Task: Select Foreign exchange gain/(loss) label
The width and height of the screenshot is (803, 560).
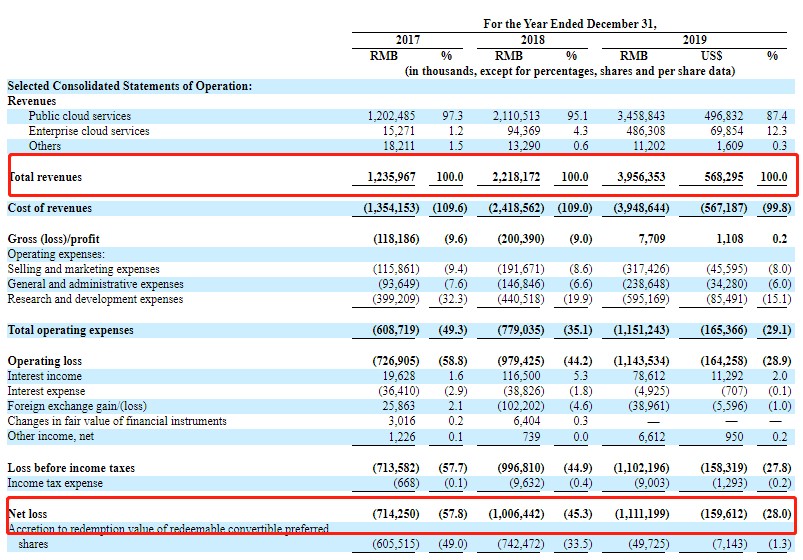Action: click(x=77, y=406)
